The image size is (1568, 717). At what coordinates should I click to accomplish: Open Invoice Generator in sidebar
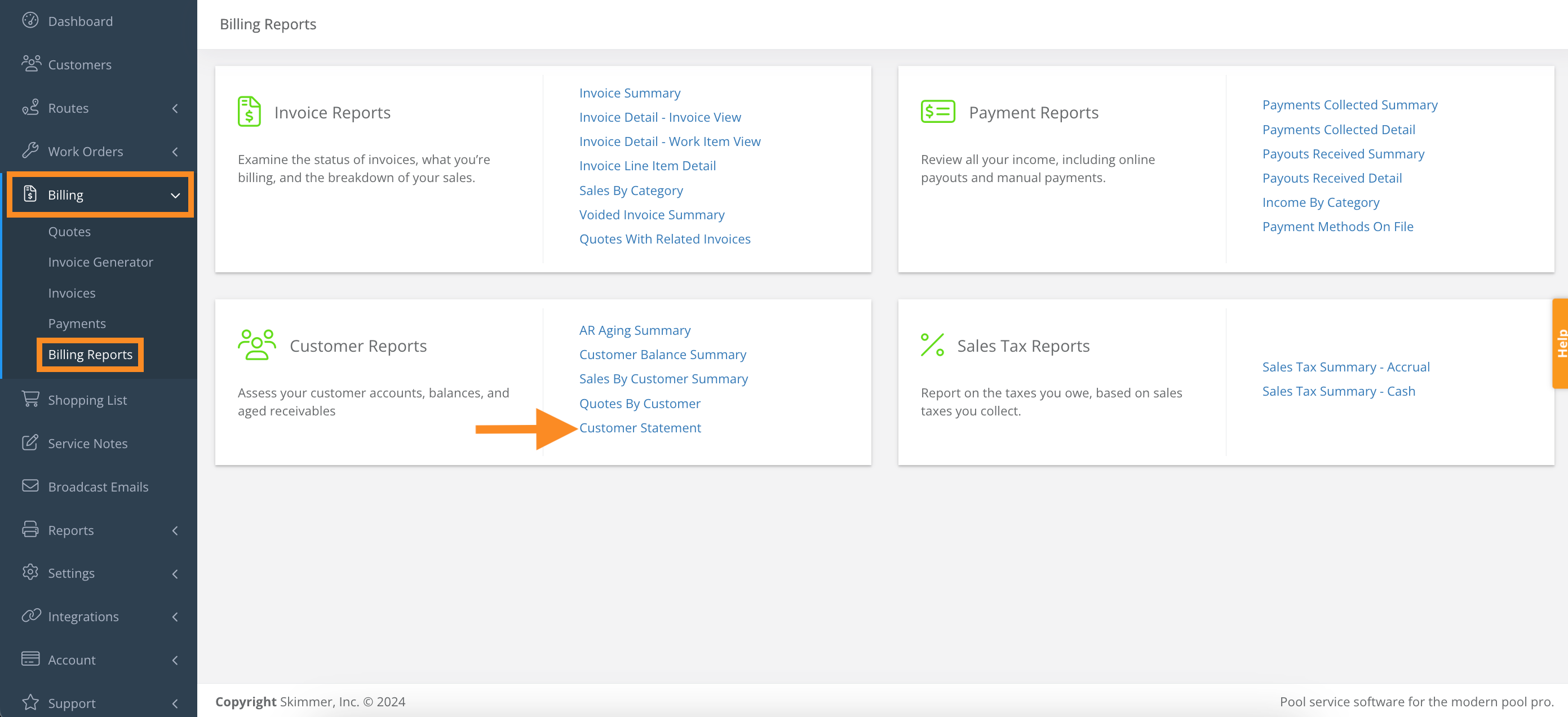click(x=100, y=262)
